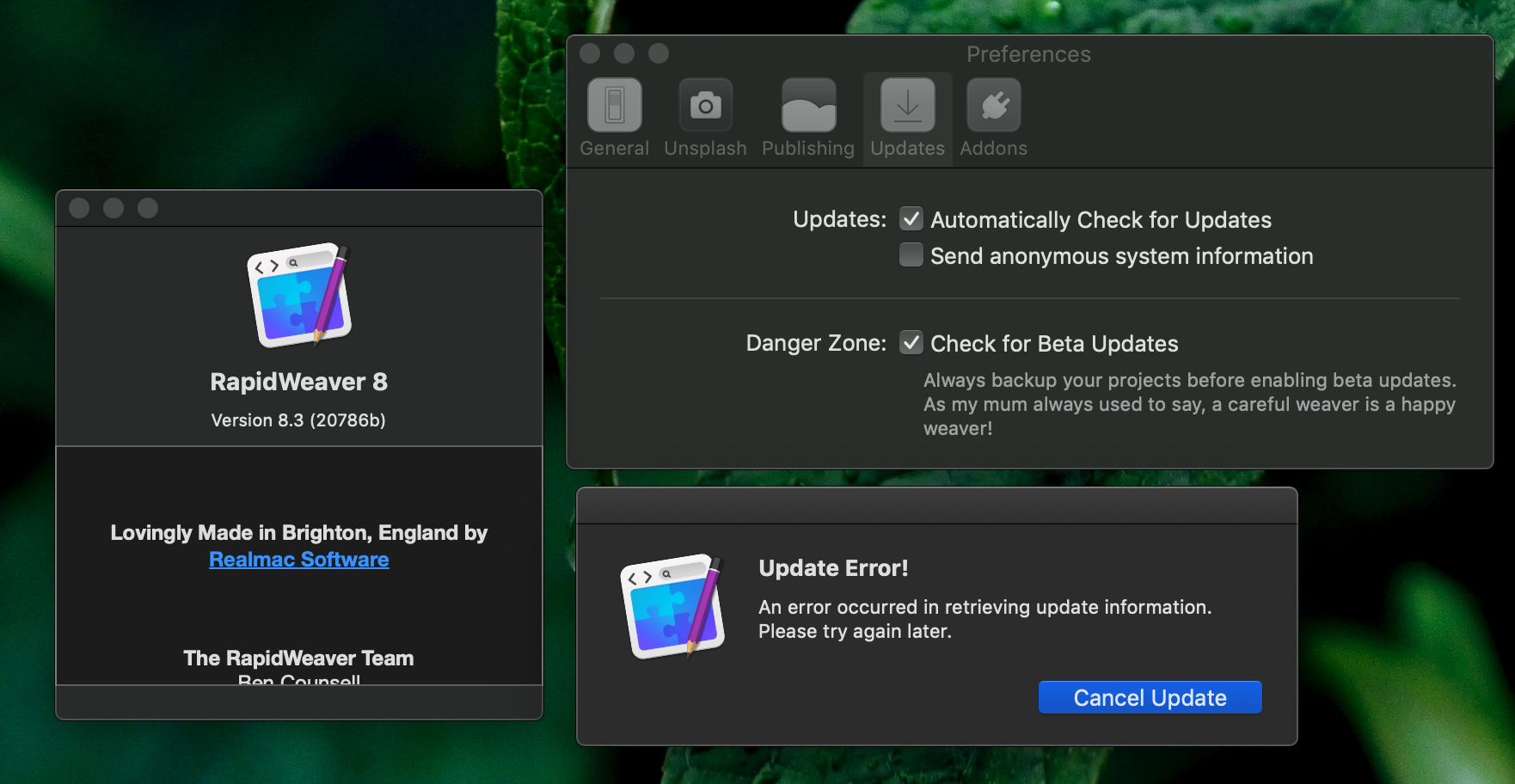Minimize the Preferences window
1515x784 pixels.
coord(624,53)
